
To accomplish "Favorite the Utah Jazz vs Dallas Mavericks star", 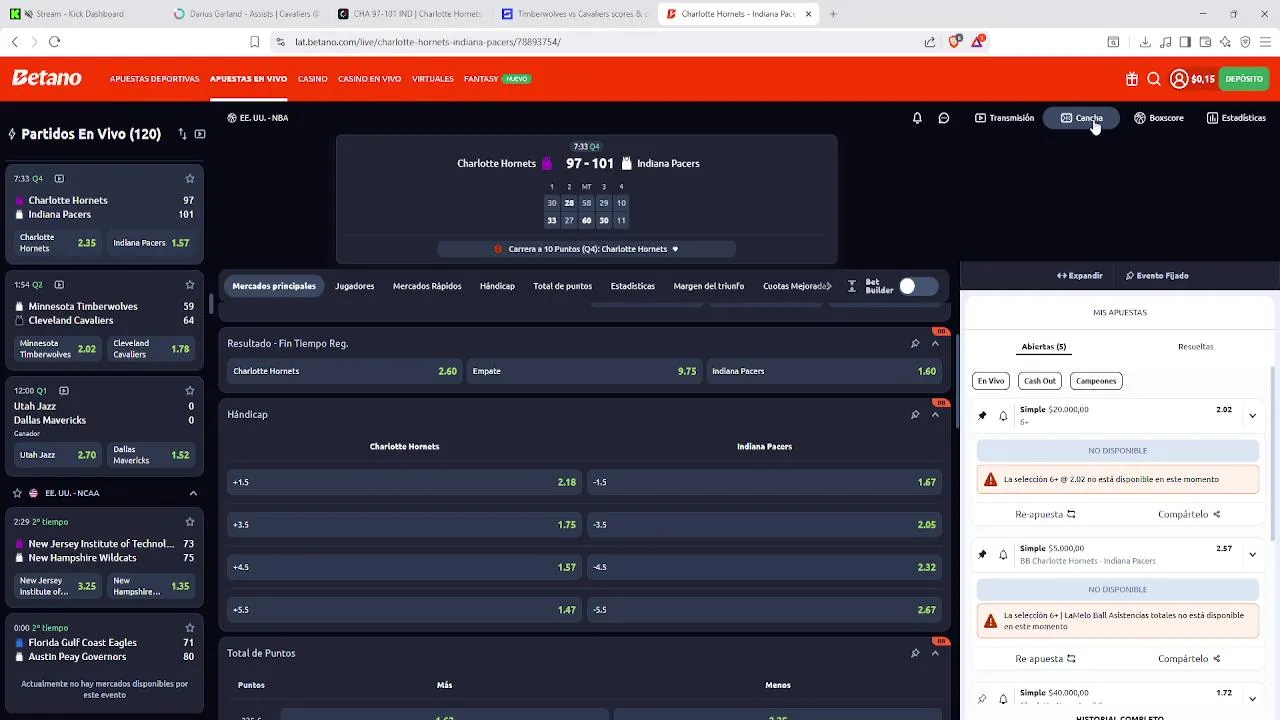I will coord(190,391).
